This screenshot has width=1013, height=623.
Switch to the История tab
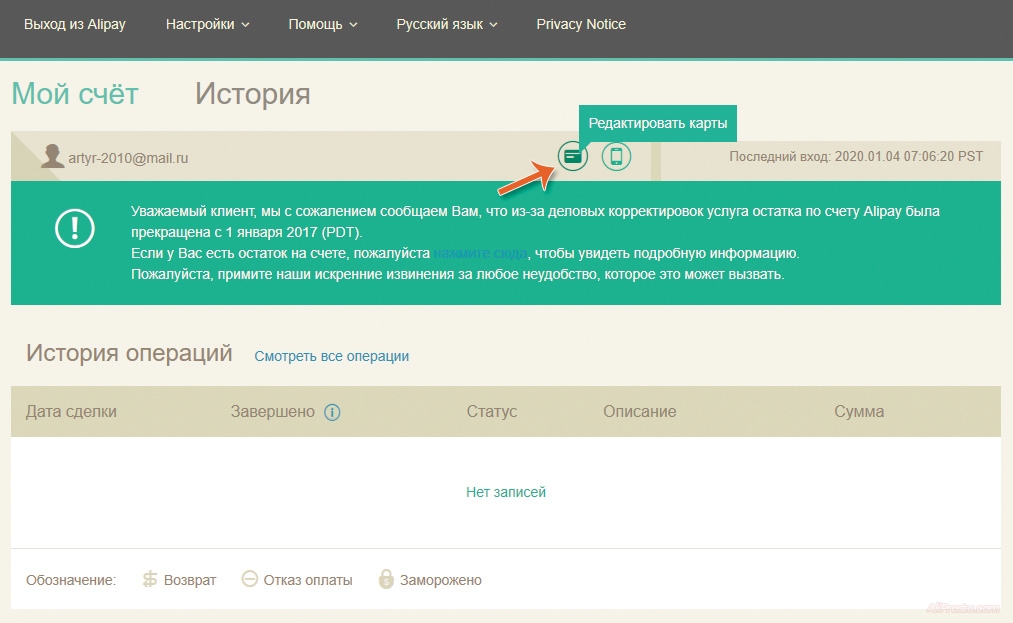[252, 94]
